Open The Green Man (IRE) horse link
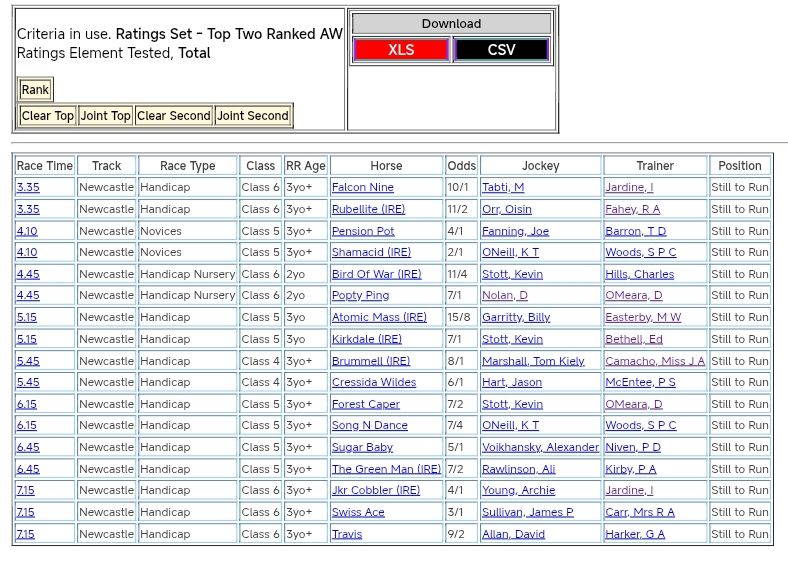This screenshot has width=788, height=566. coord(386,470)
